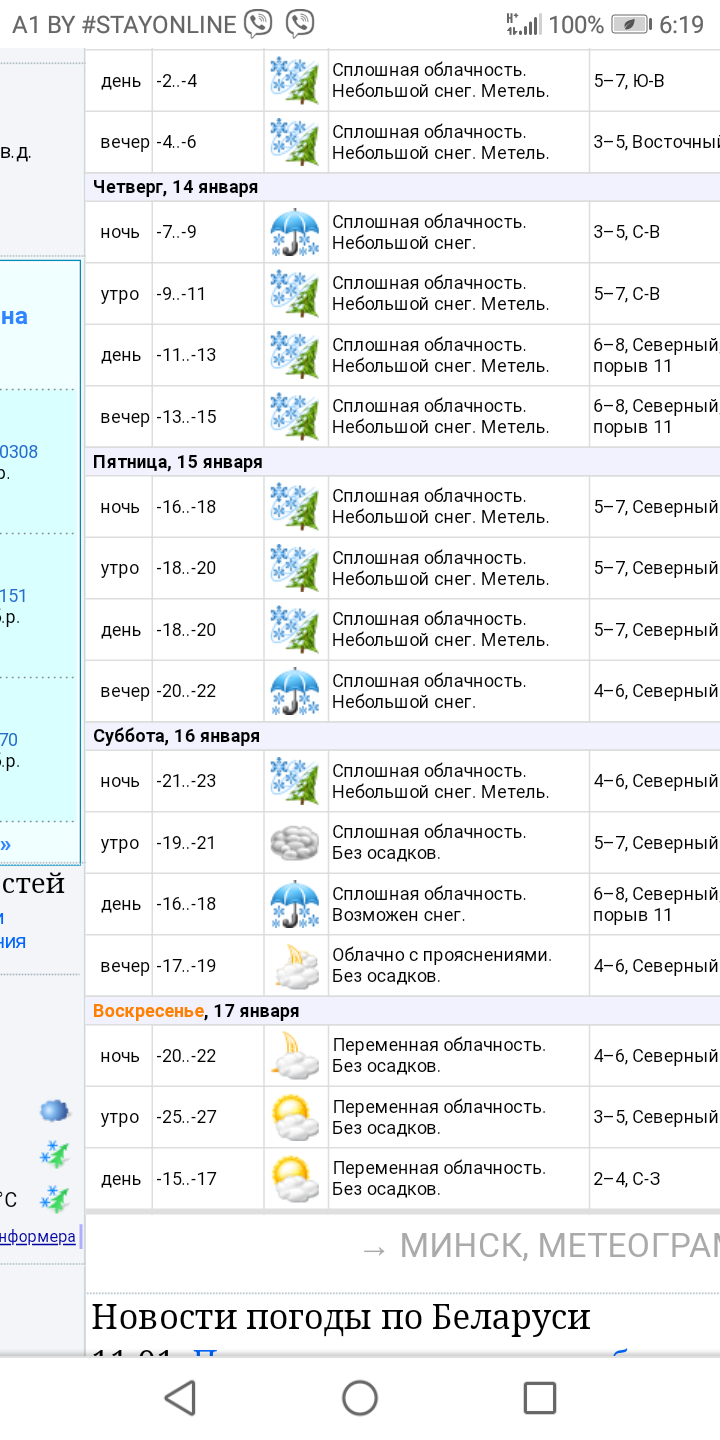Tap the moon-cloud icon for Saturday evening

click(x=295, y=966)
